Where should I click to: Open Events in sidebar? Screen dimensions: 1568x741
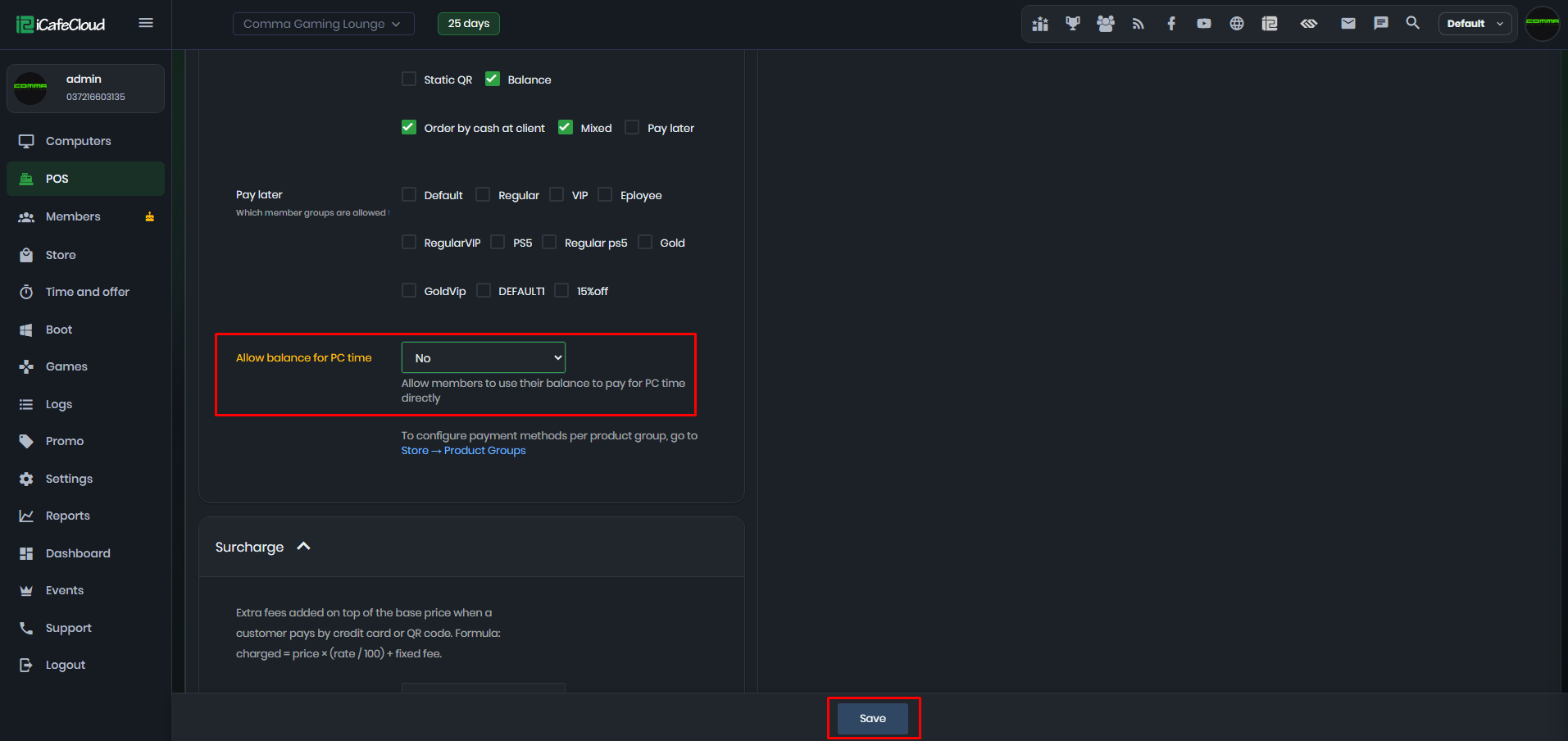(x=85, y=590)
